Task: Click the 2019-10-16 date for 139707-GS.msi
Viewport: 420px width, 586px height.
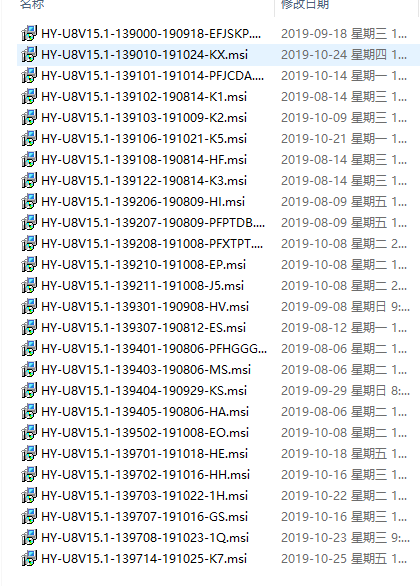Action: pyautogui.click(x=314, y=516)
